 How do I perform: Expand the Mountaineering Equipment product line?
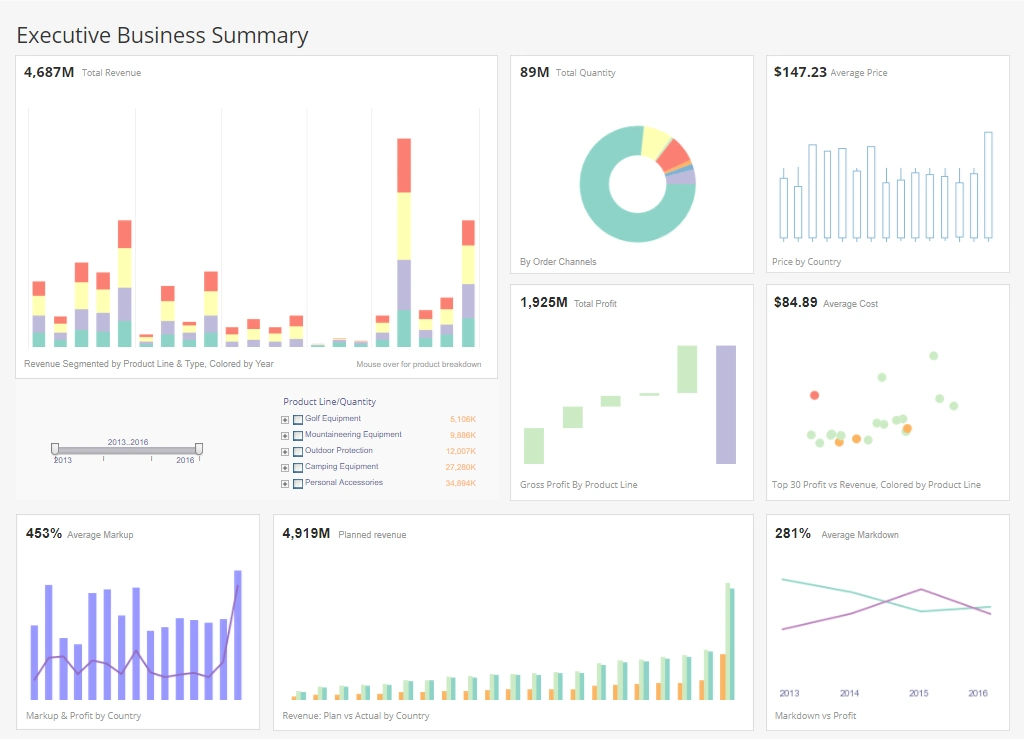click(286, 434)
